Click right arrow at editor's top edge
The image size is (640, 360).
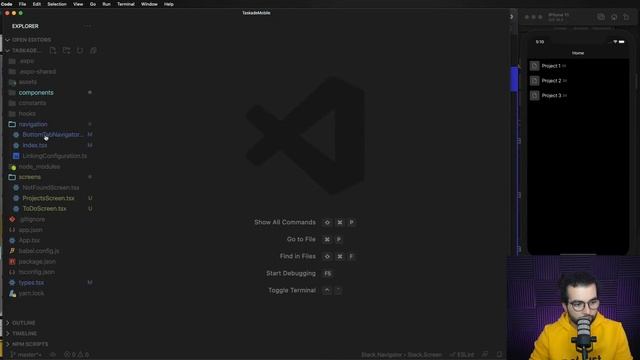(x=511, y=17)
